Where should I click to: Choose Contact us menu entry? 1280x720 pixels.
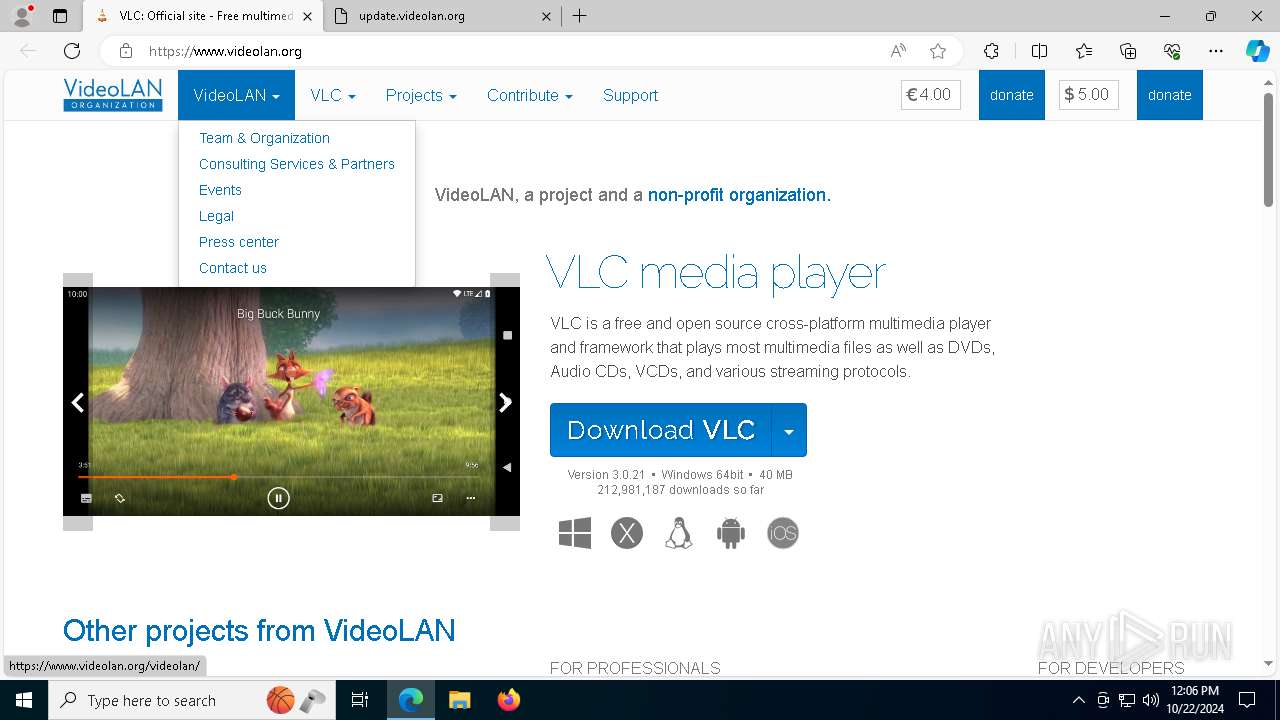233,268
